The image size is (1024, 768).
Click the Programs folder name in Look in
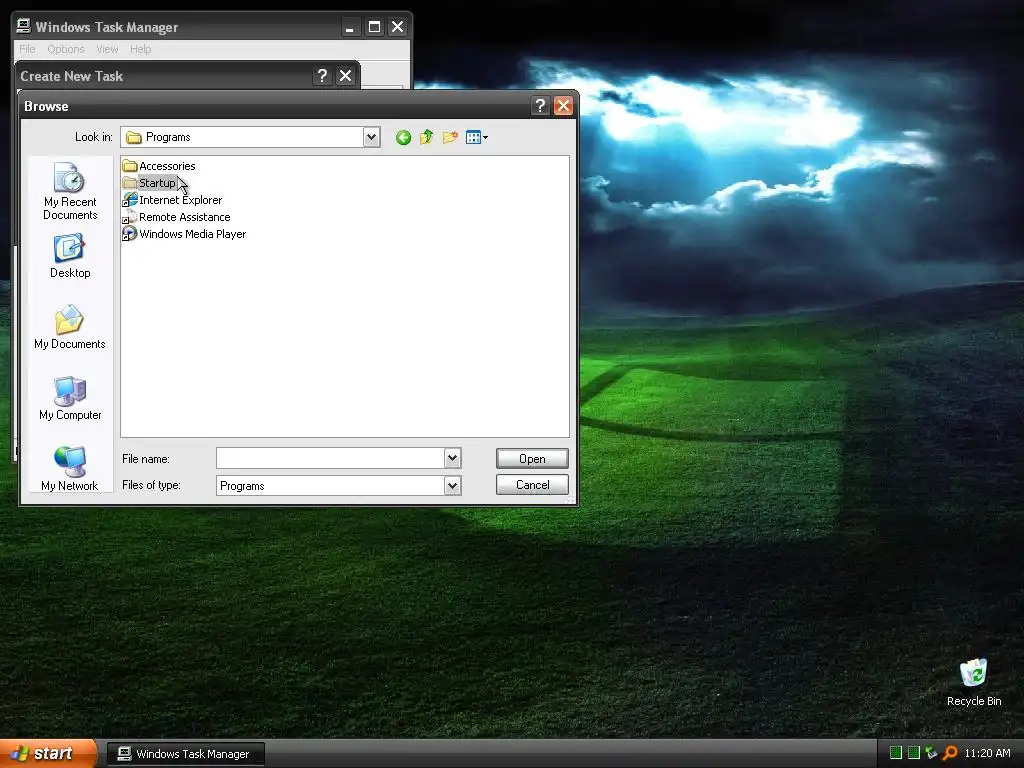coord(168,137)
